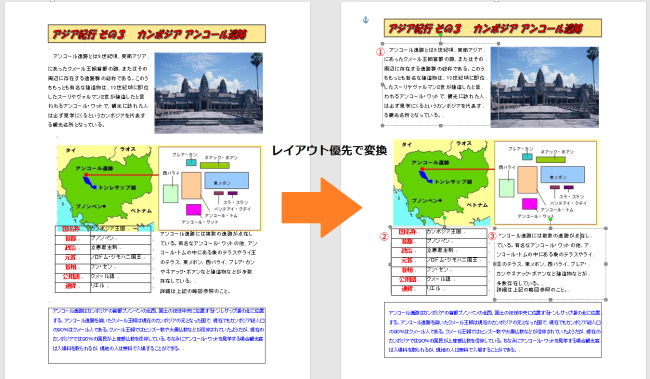The height and width of the screenshot is (379, 650).
Task: Click the orange rectangle in left page diagram
Action: click(192, 186)
